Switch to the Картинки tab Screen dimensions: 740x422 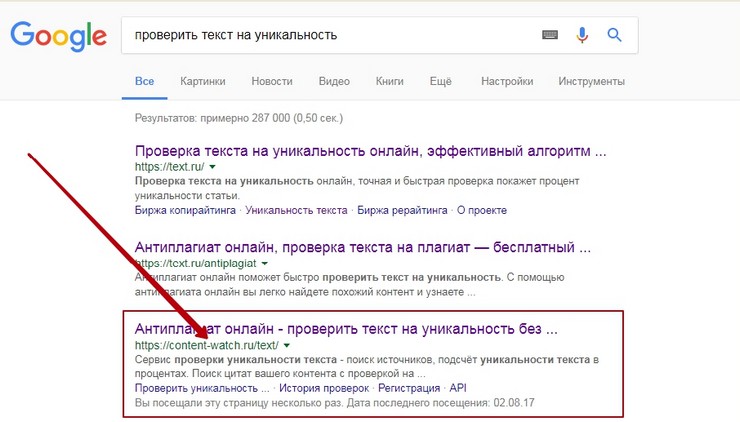203,81
